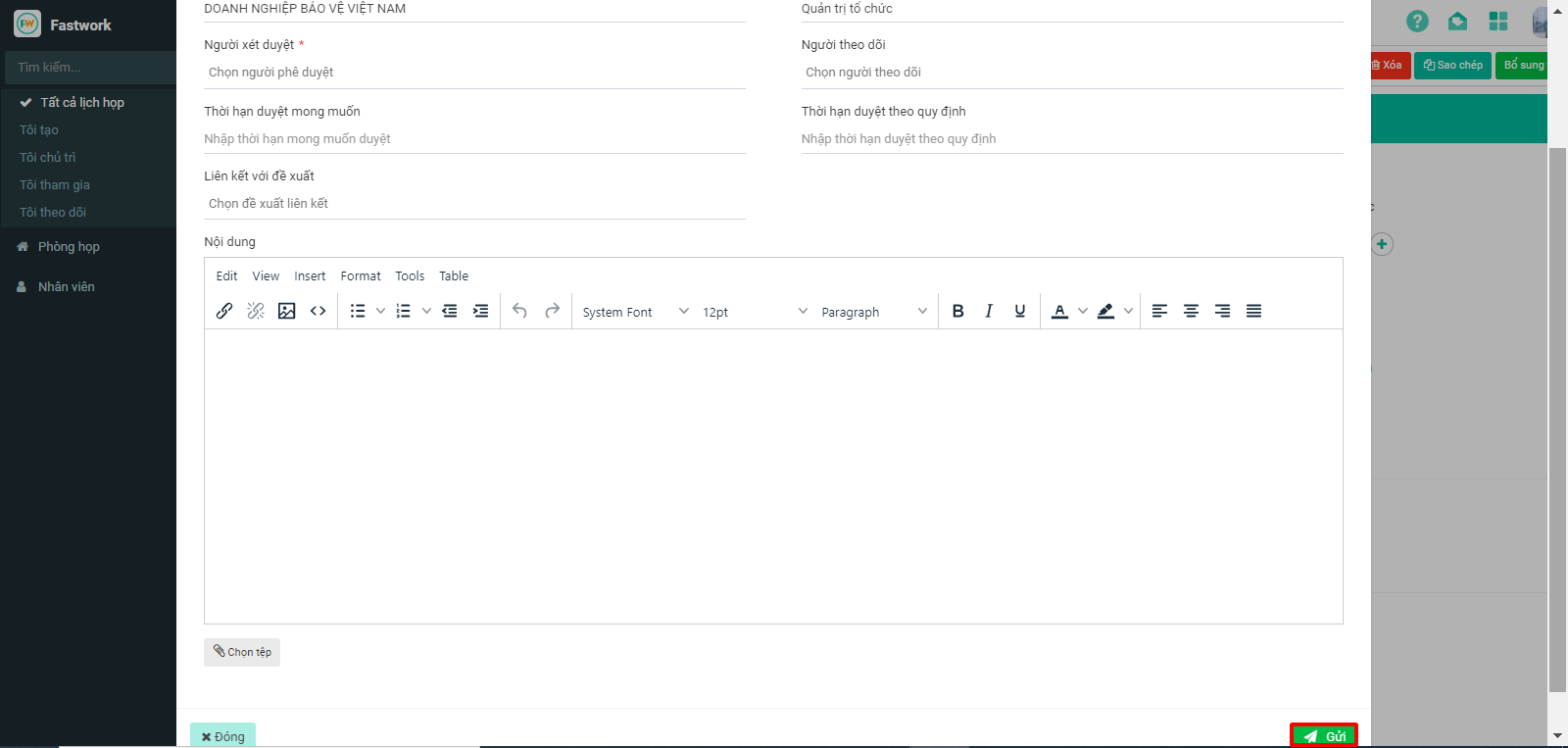Click the Gửi send button
This screenshot has height=748, width=1568.
coord(1323,736)
